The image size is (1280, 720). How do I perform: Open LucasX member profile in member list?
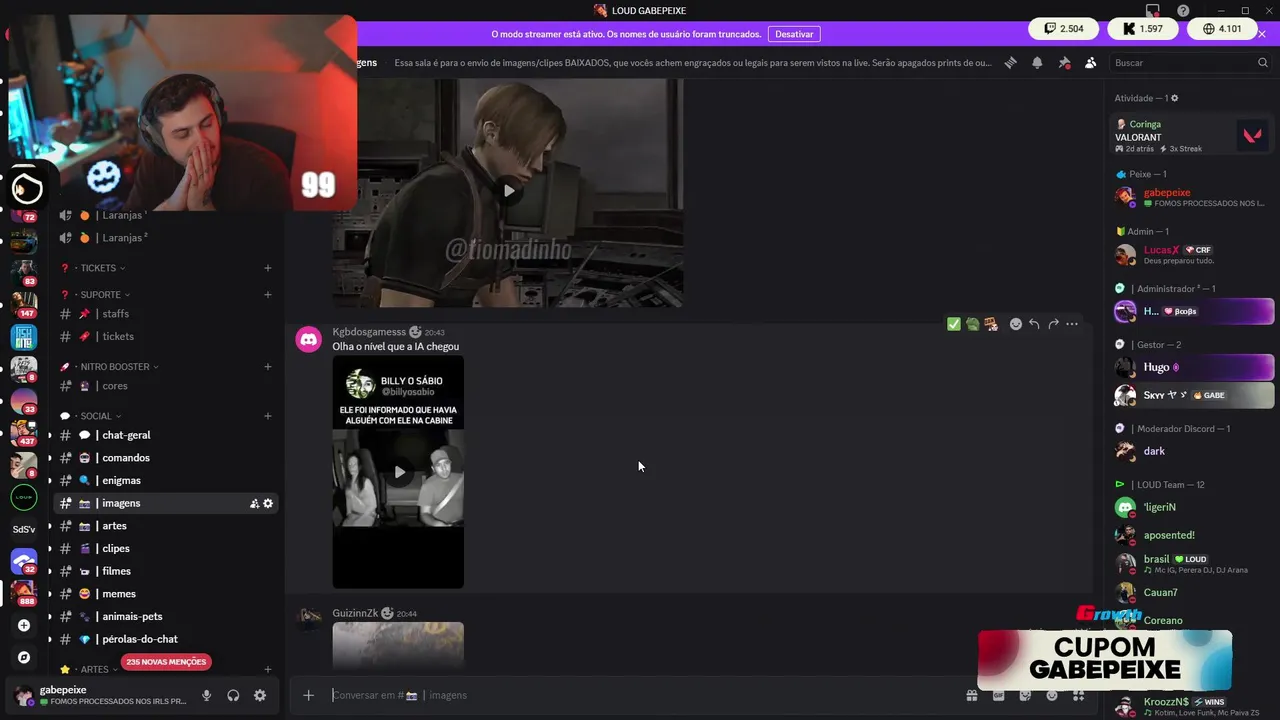[1191, 255]
